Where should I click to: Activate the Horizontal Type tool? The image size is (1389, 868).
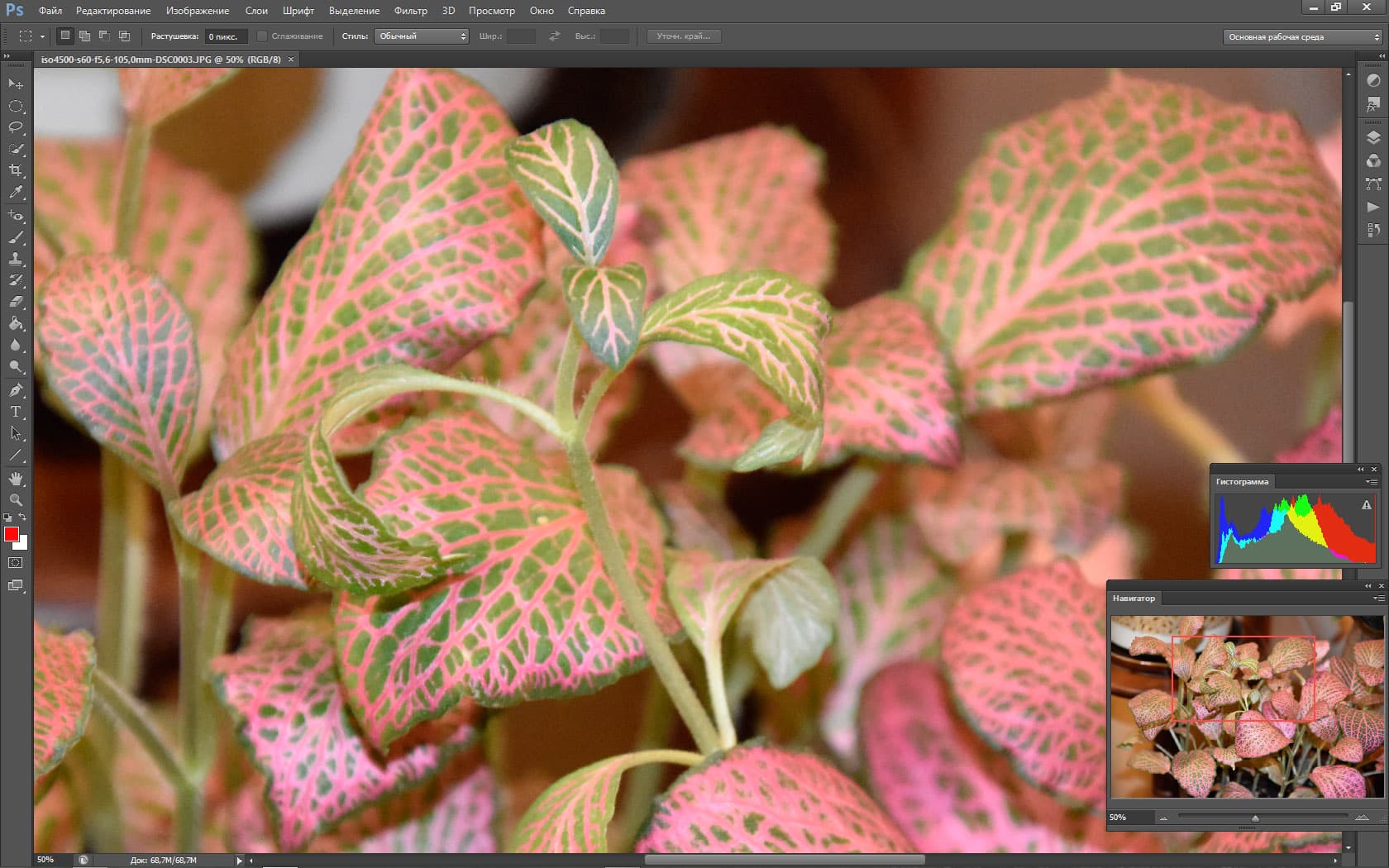(16, 412)
